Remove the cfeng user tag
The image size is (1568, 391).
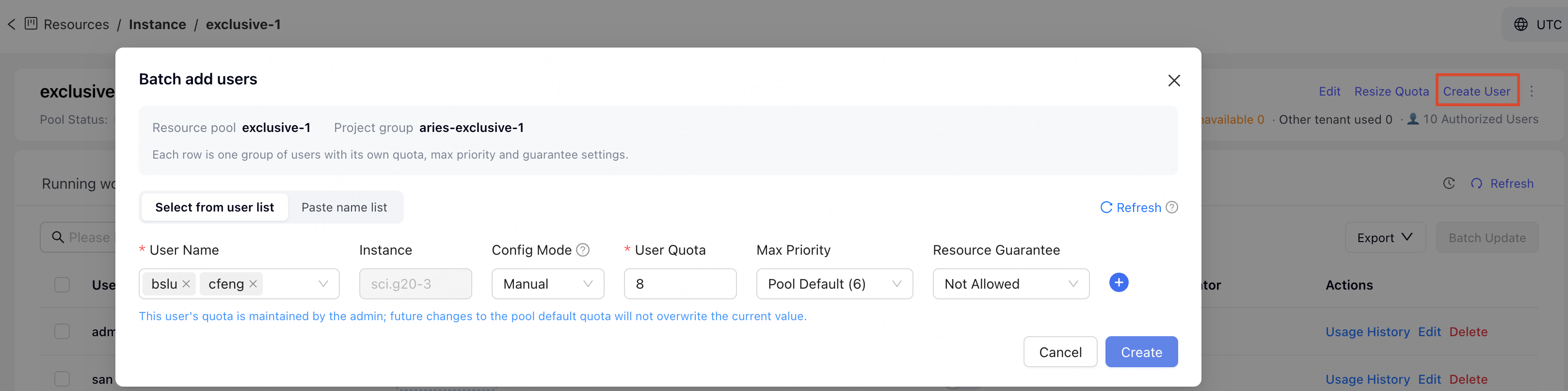pyautogui.click(x=253, y=284)
